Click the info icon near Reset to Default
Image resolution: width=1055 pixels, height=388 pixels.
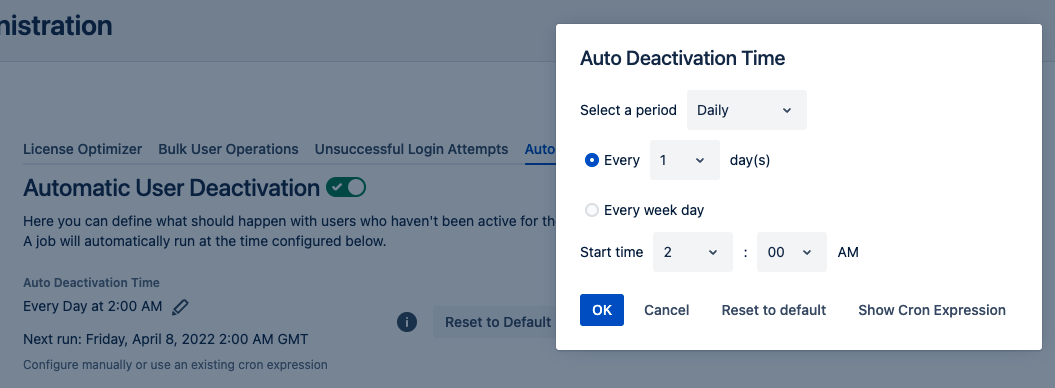(x=407, y=322)
